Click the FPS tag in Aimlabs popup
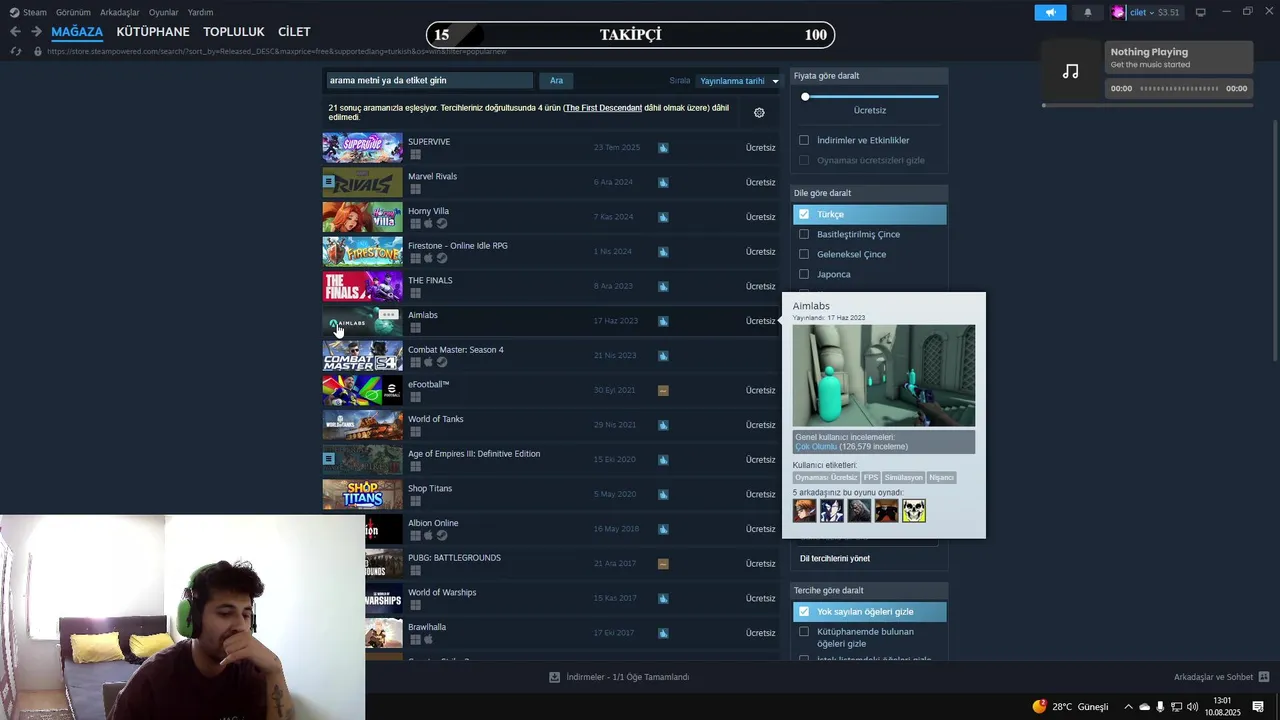The width and height of the screenshot is (1280, 720). pos(871,478)
